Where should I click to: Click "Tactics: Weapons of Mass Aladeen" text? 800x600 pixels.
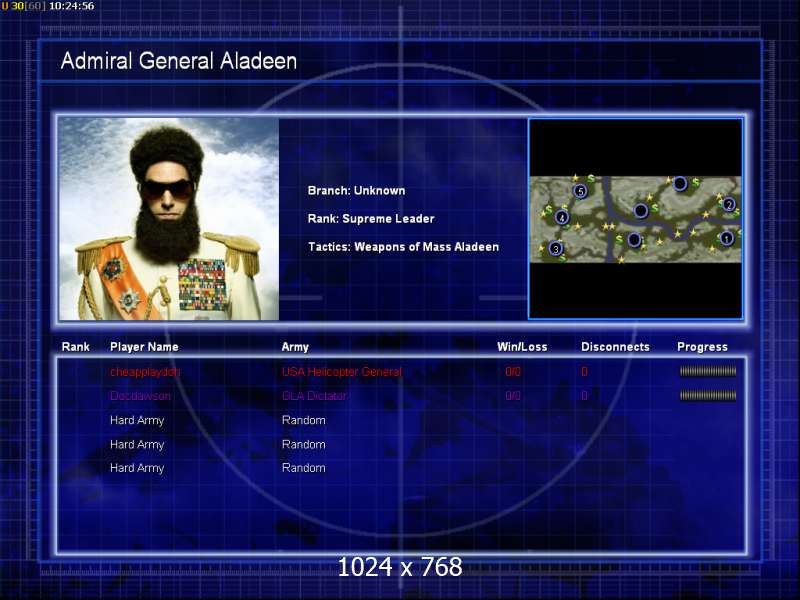(404, 247)
